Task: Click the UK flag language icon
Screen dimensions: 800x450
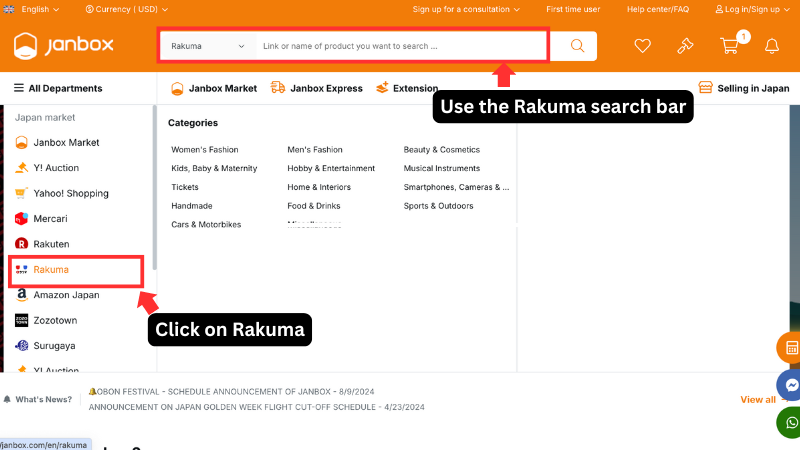Action: click(x=9, y=9)
